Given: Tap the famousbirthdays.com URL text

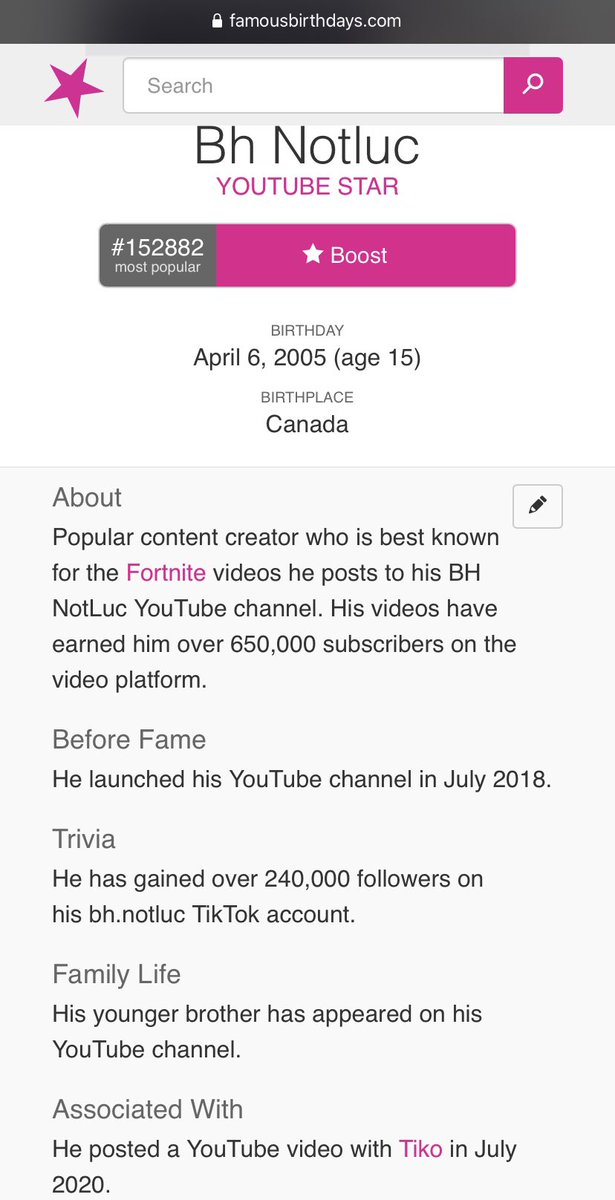Looking at the screenshot, I should (319, 20).
